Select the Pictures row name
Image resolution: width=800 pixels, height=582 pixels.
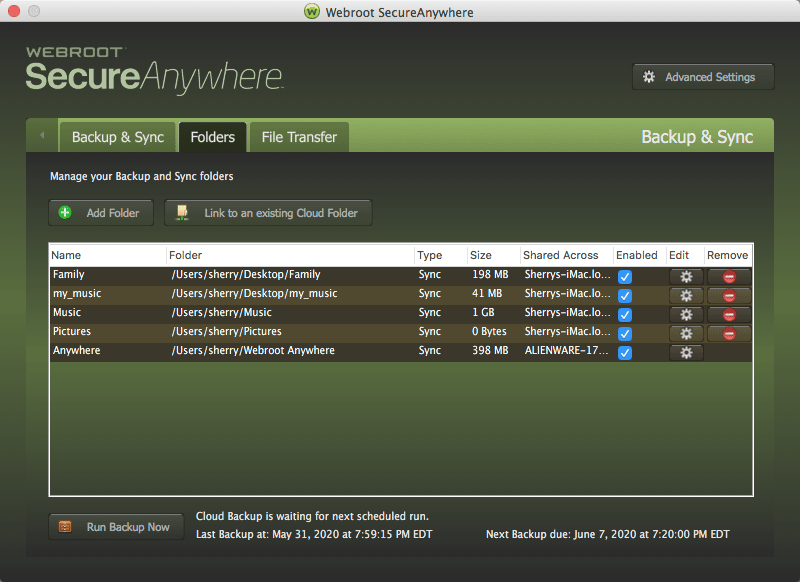tap(72, 331)
